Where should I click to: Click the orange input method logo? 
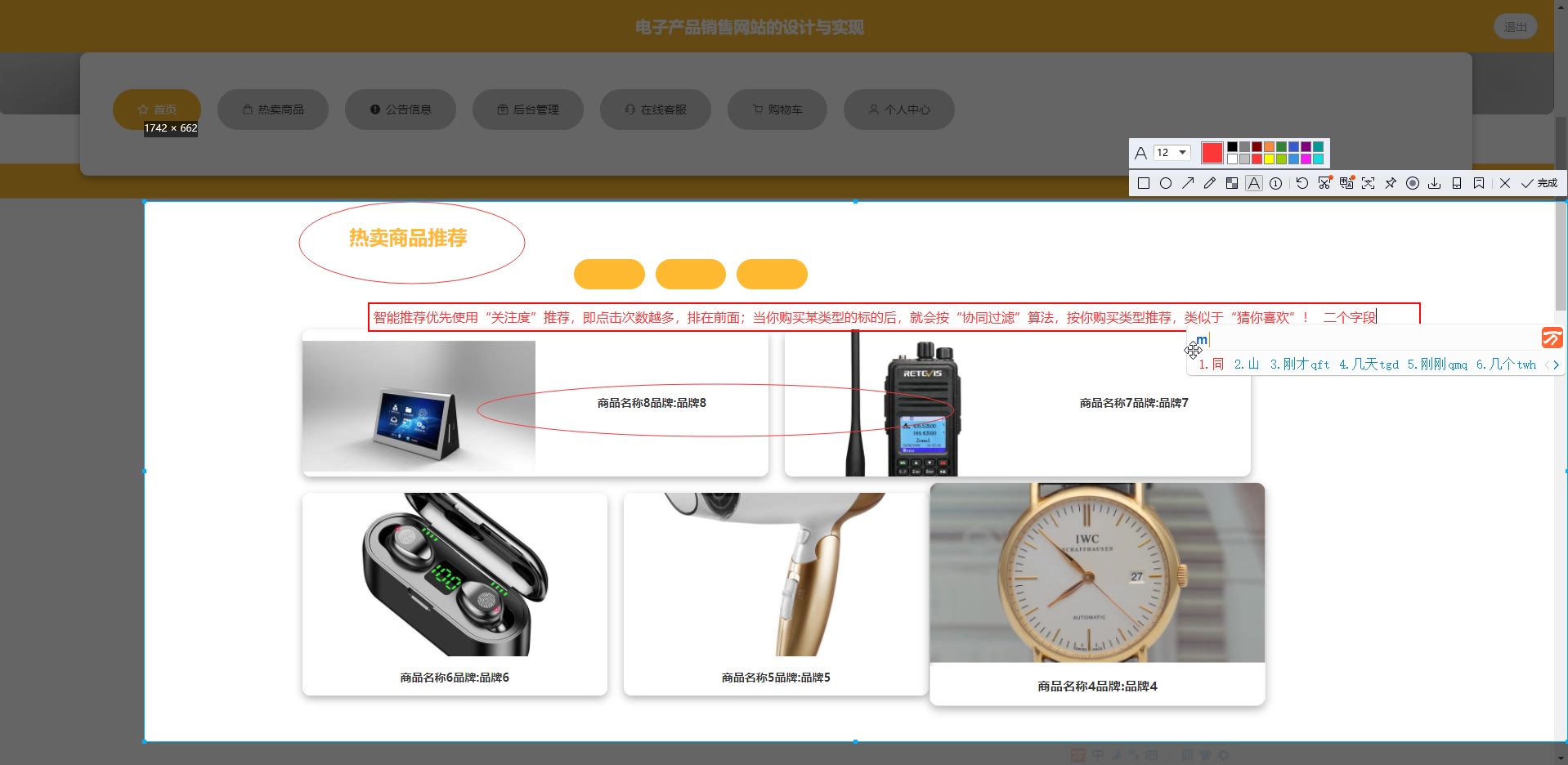coord(1552,338)
